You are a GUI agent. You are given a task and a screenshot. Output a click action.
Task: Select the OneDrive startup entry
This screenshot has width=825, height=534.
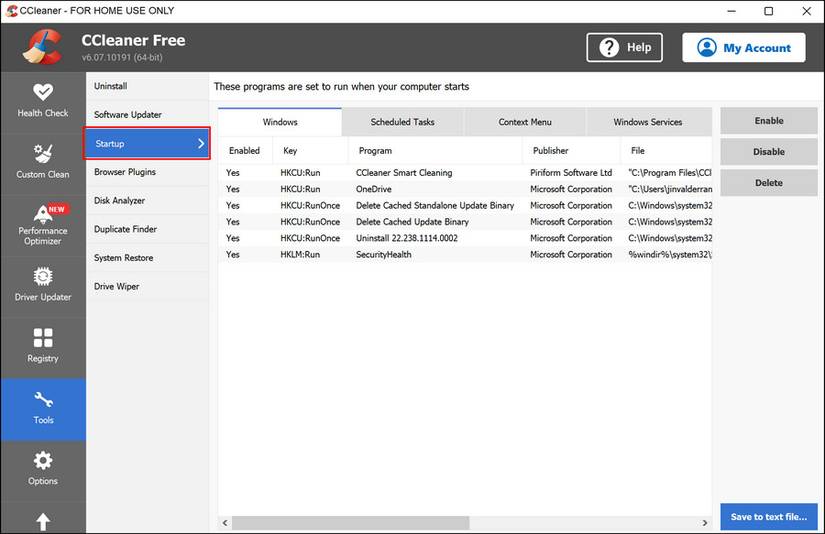[373, 189]
